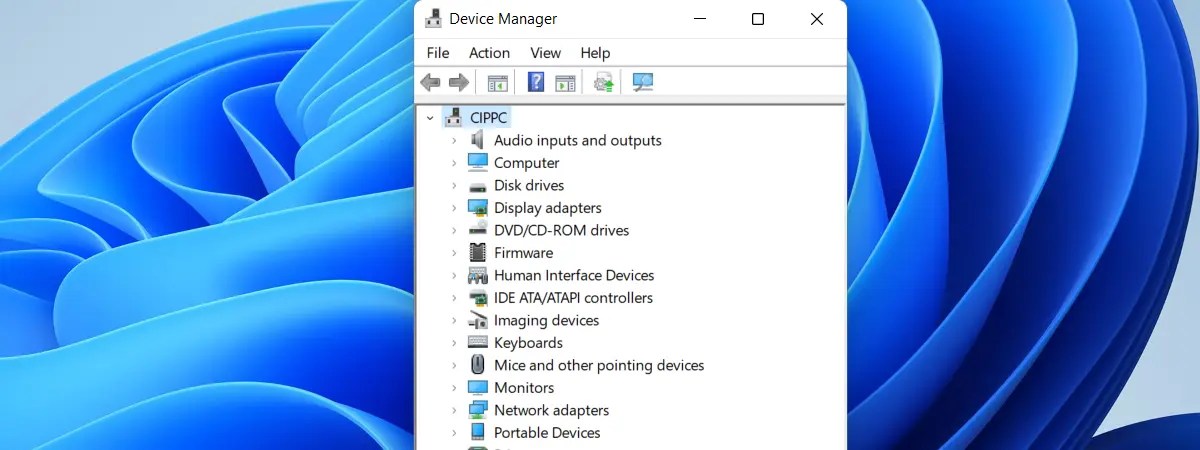Expand the Display adapters category
Image resolution: width=1200 pixels, height=450 pixels.
point(453,208)
